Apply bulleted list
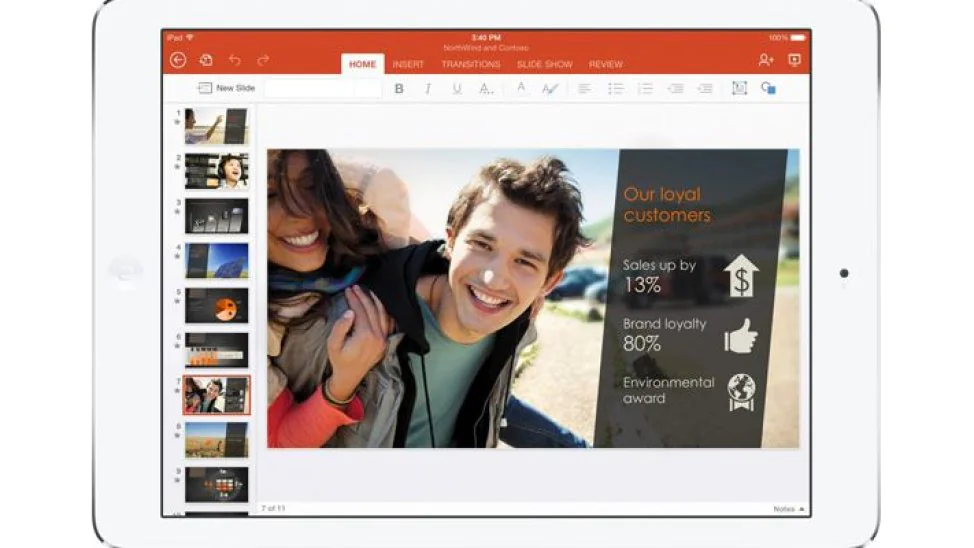The image size is (974, 548). 616,89
